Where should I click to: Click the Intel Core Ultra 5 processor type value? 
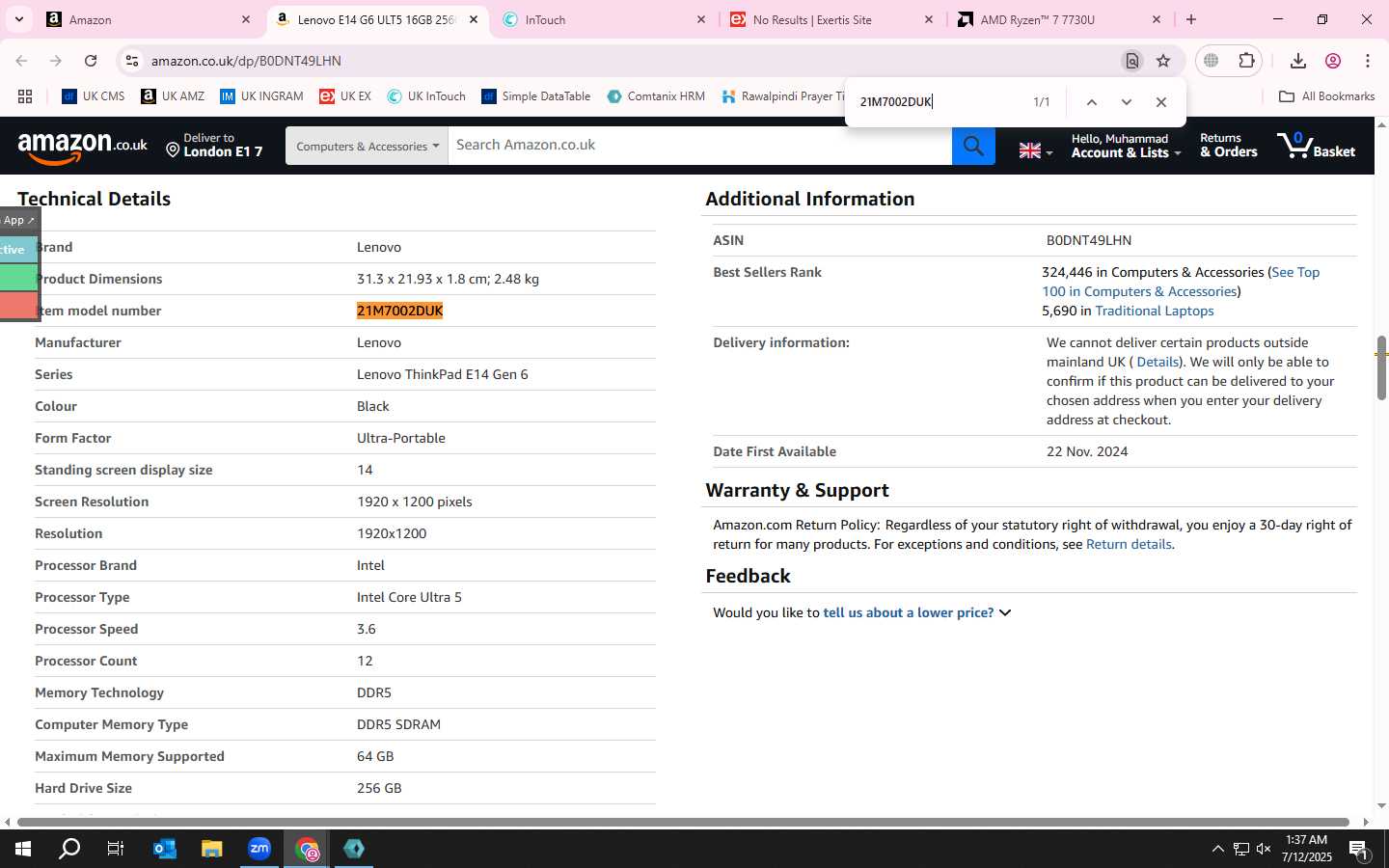point(409,597)
